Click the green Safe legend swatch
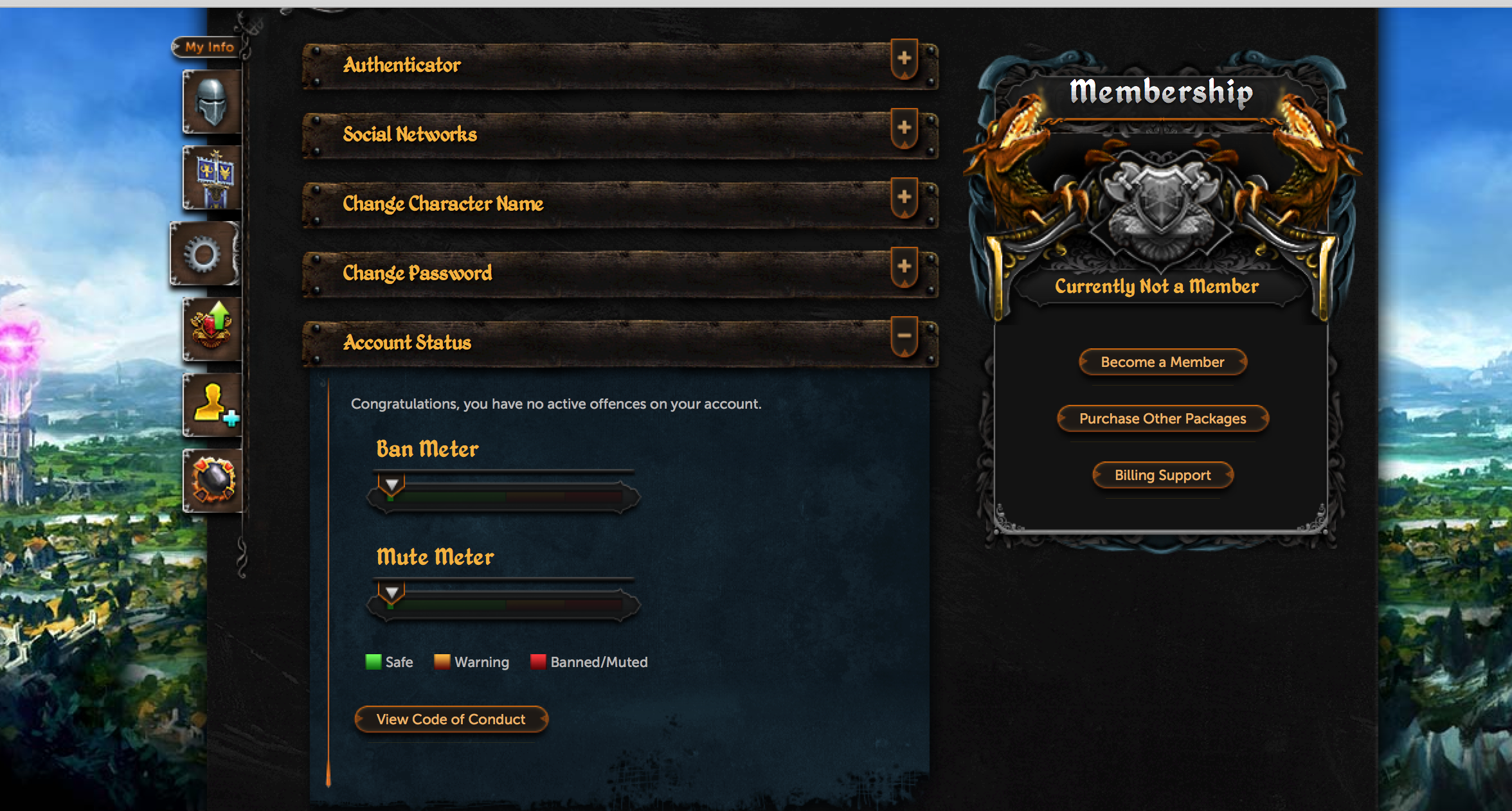 (x=373, y=662)
